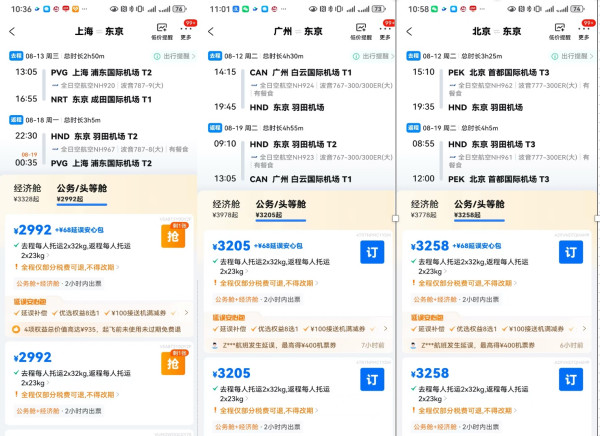This screenshot has width=600, height=436.
Task: Expand refund rule 不得改期 on first ¥3205 fare
Action: (266, 283)
